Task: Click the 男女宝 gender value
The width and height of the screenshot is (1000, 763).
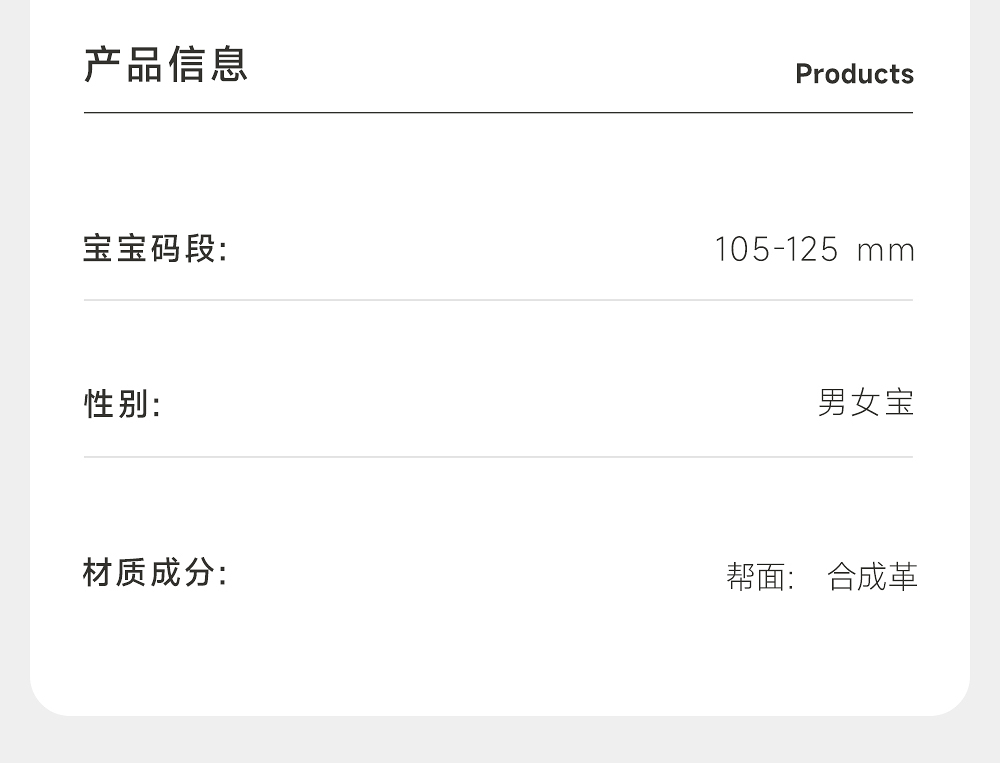Action: click(x=866, y=403)
